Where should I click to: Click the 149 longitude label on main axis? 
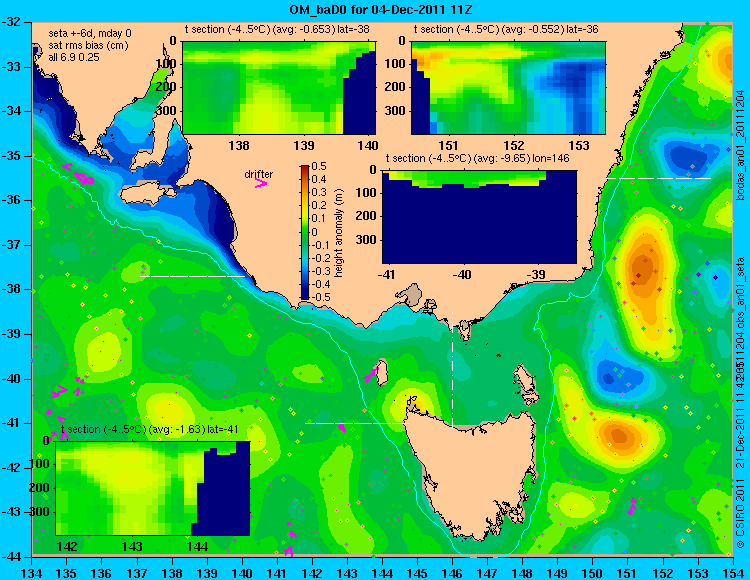click(x=557, y=573)
